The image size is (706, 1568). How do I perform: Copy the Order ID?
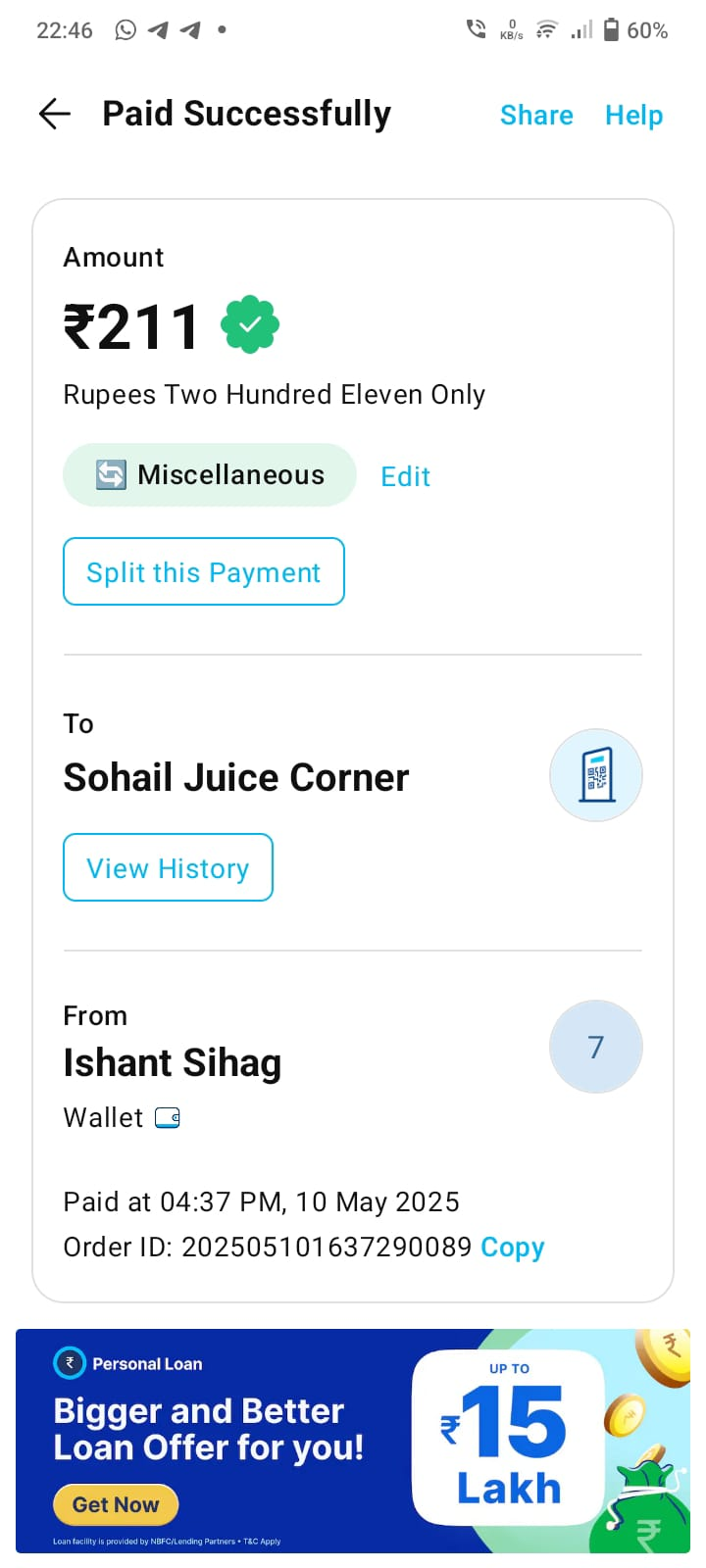tap(512, 1248)
